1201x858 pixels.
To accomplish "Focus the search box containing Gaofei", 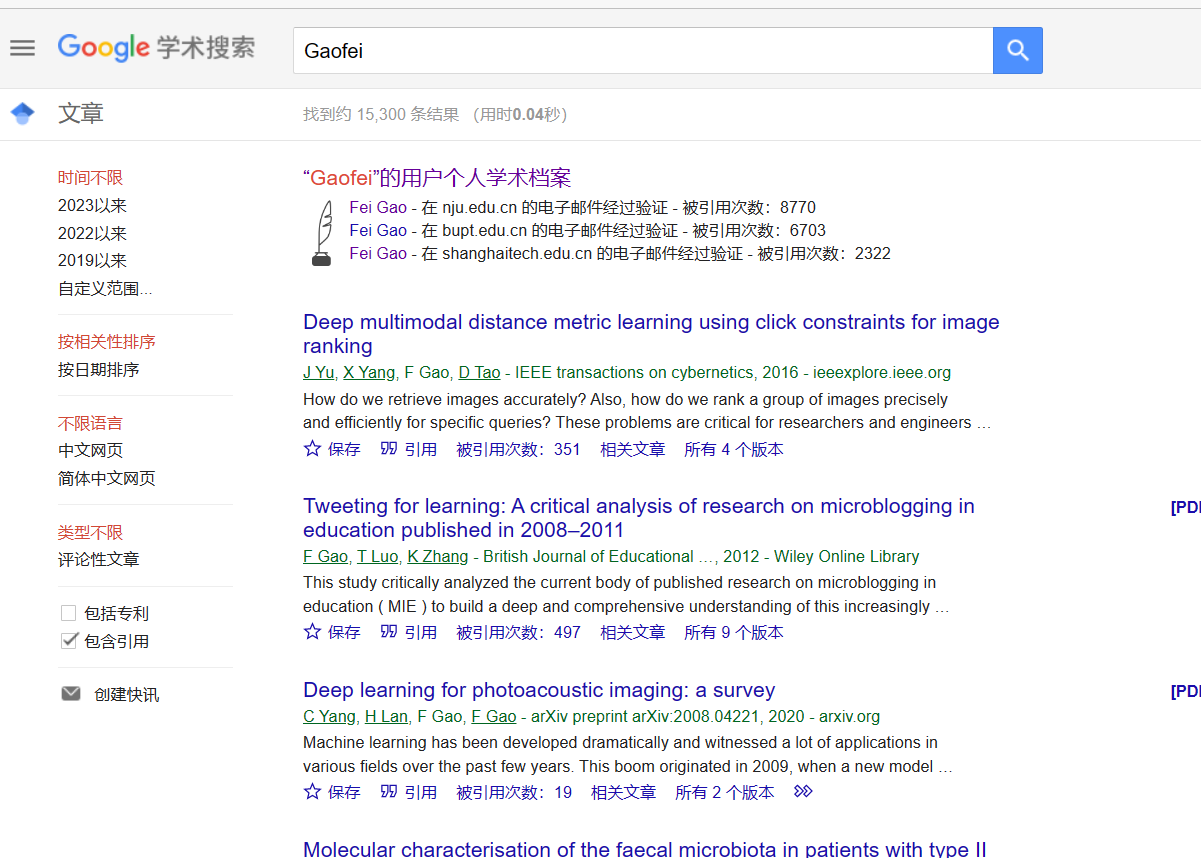I will point(643,50).
